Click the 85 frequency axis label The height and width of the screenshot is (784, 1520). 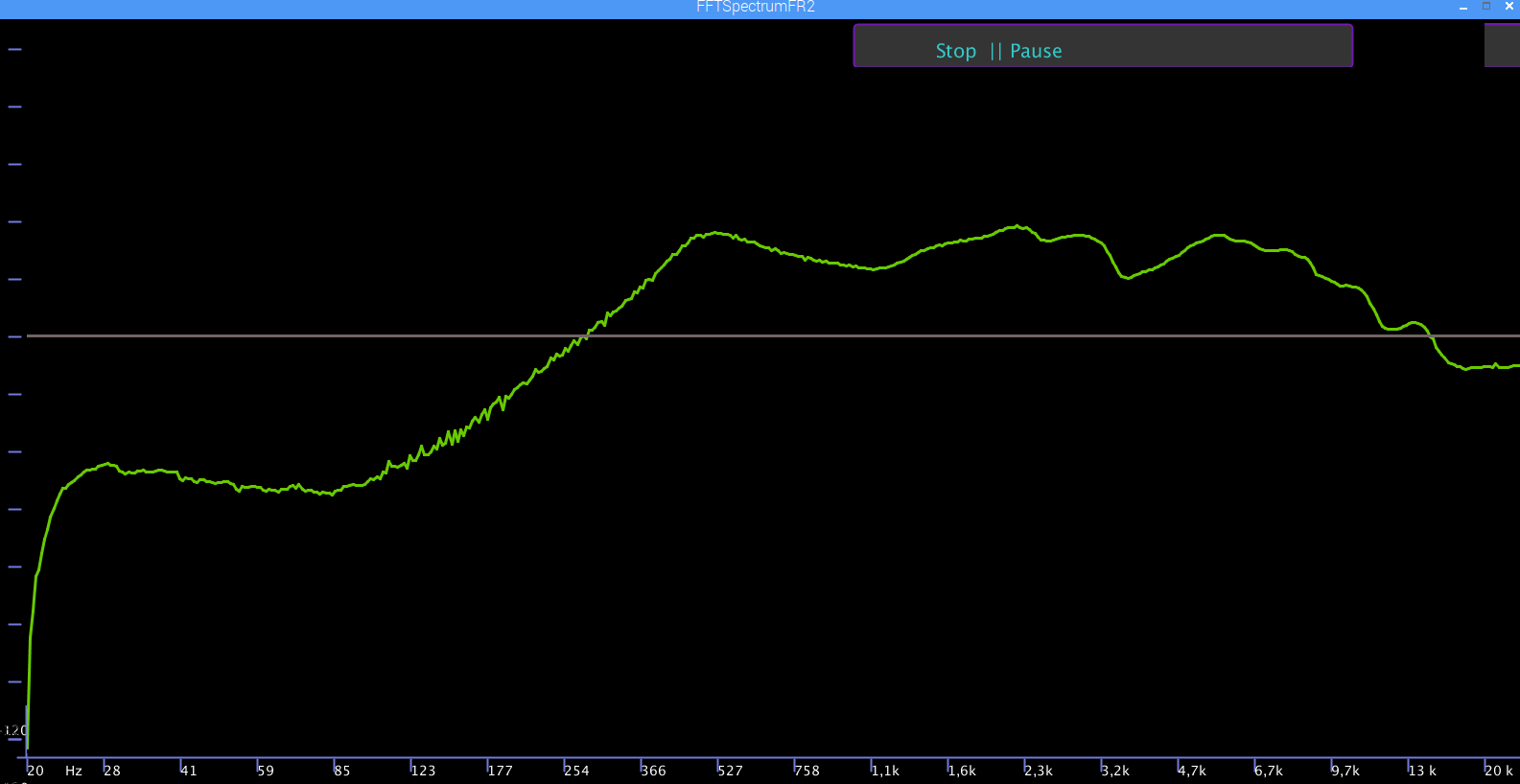342,771
